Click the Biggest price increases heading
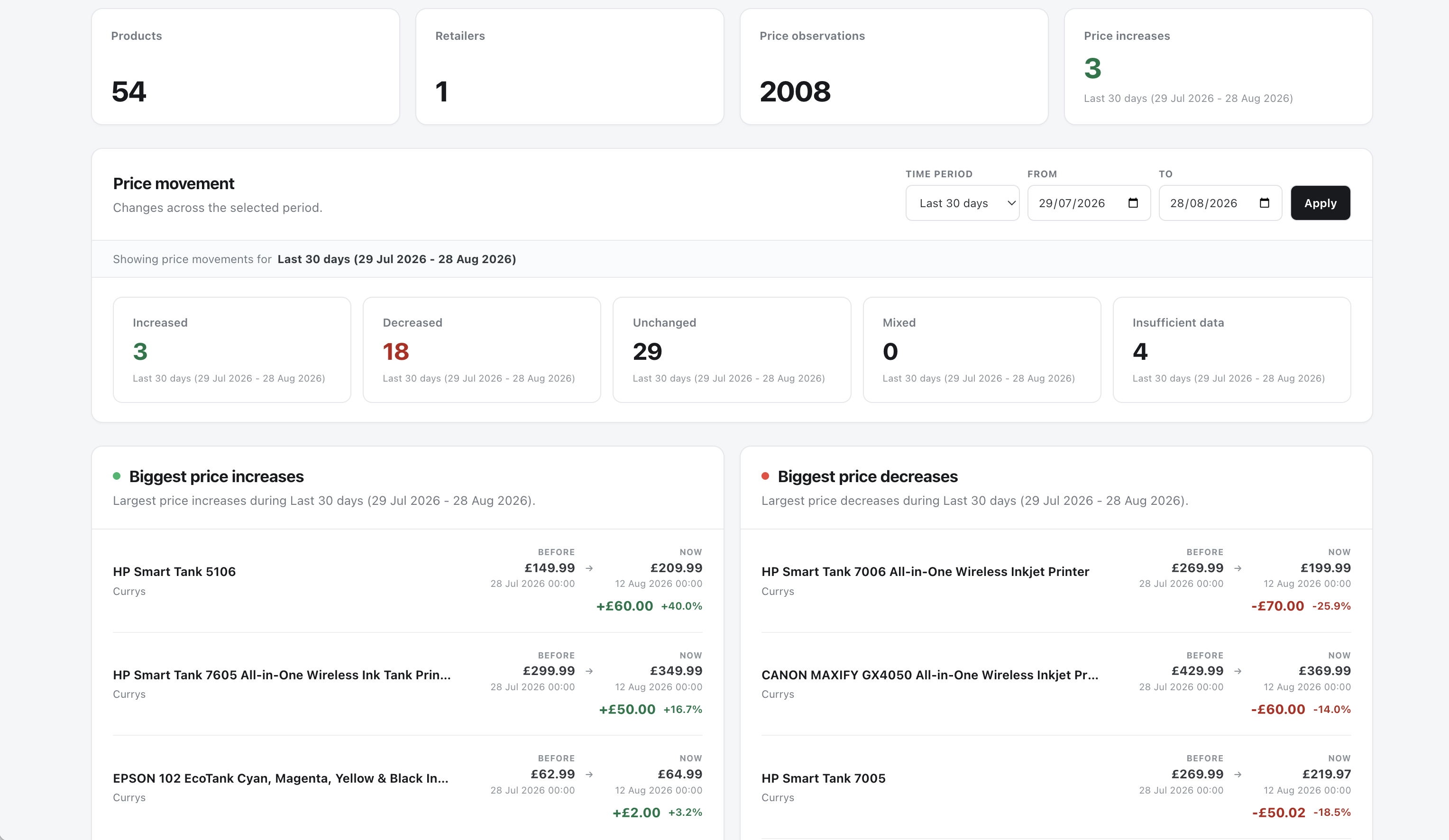Viewport: 1449px width, 840px height. (x=216, y=476)
